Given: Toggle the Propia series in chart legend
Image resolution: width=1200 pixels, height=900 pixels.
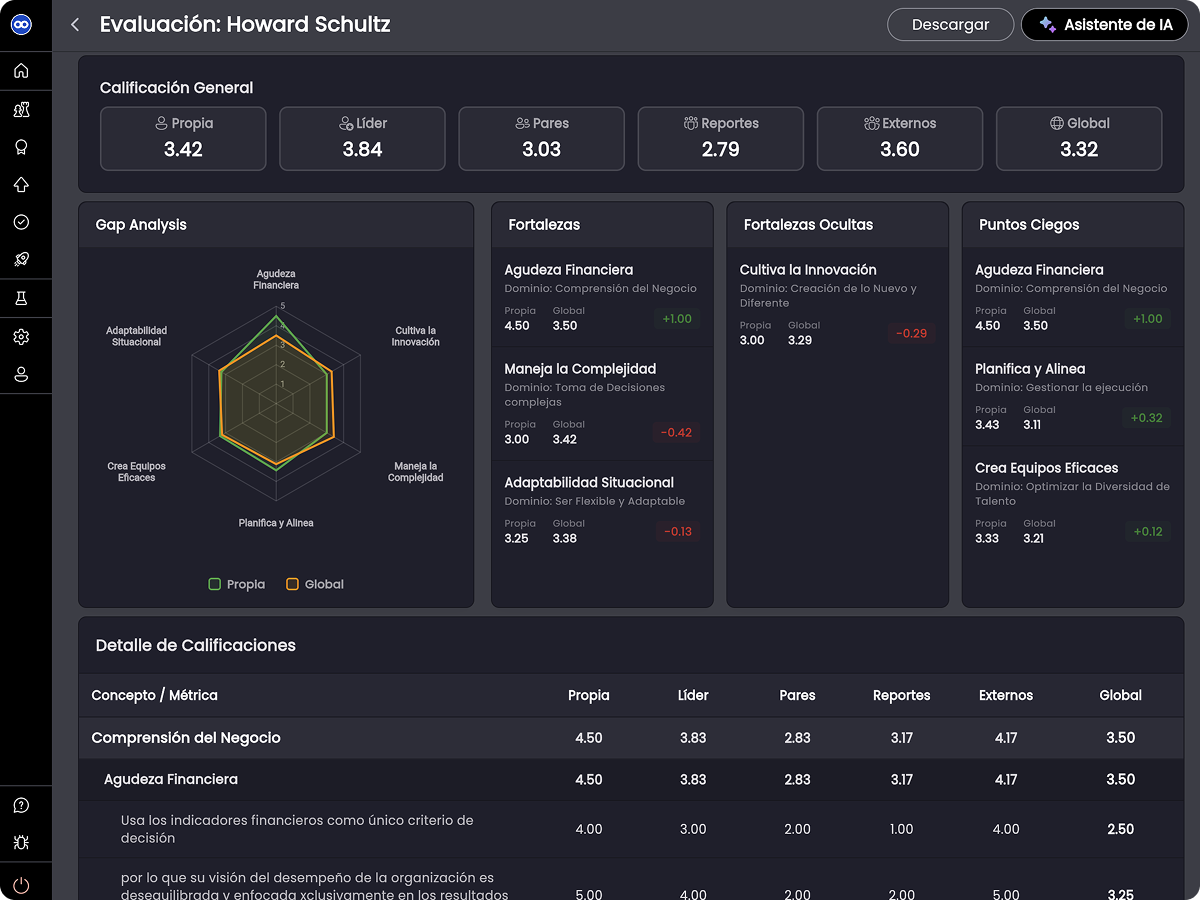Looking at the screenshot, I should click(236, 584).
